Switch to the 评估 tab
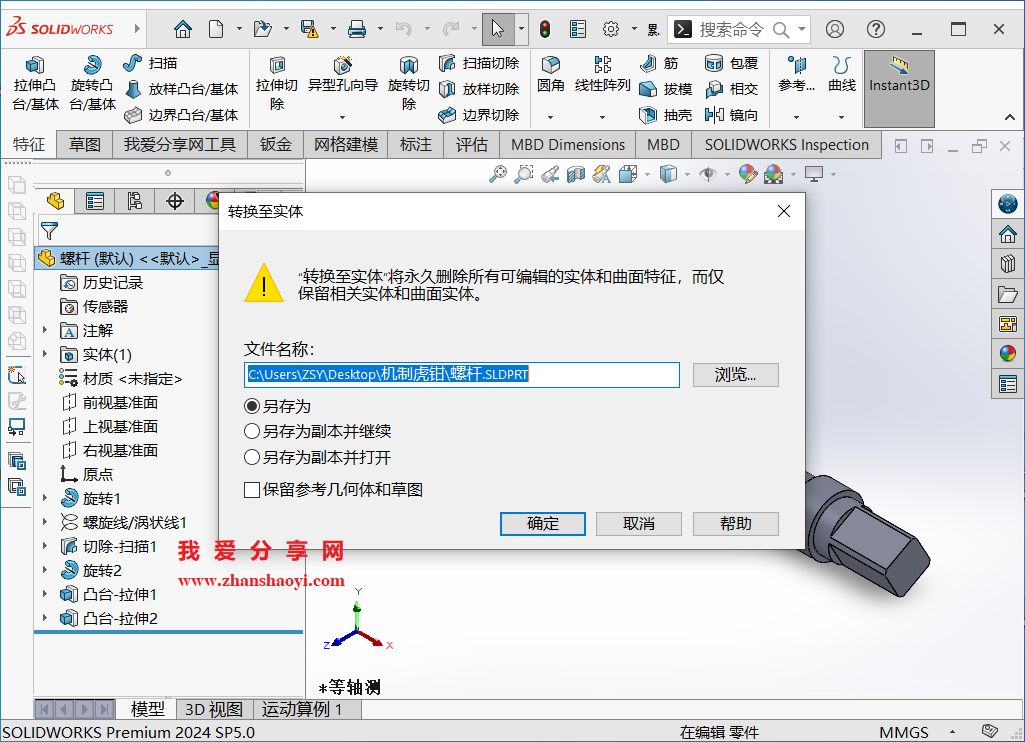 coord(471,144)
